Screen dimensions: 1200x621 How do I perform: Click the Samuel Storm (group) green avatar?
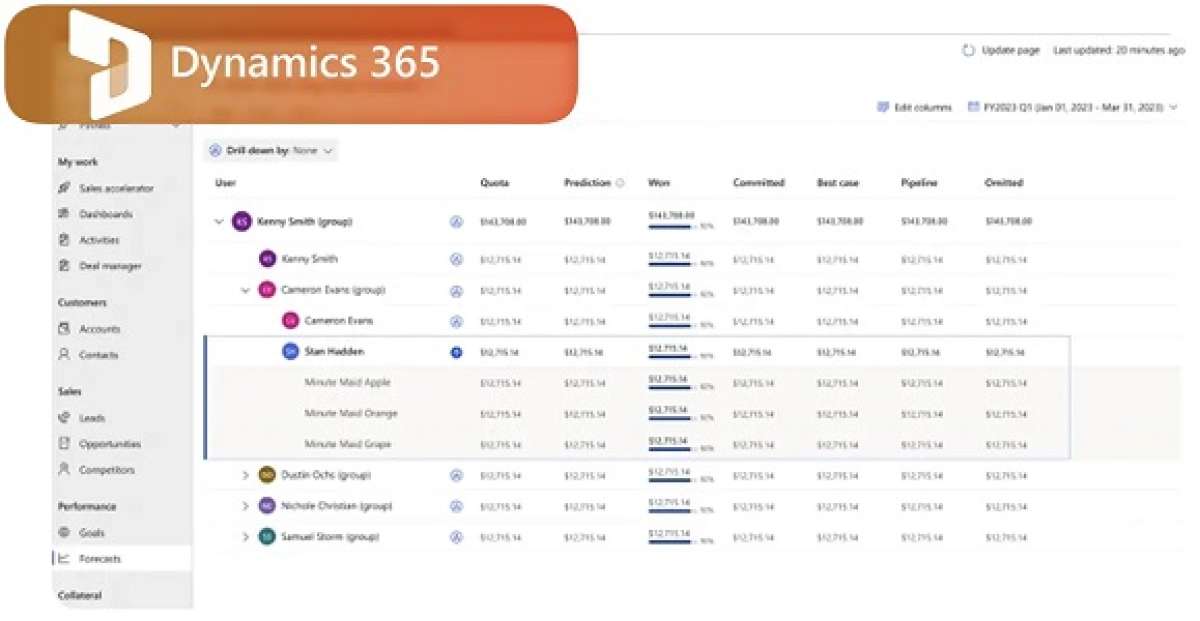pyautogui.click(x=267, y=537)
